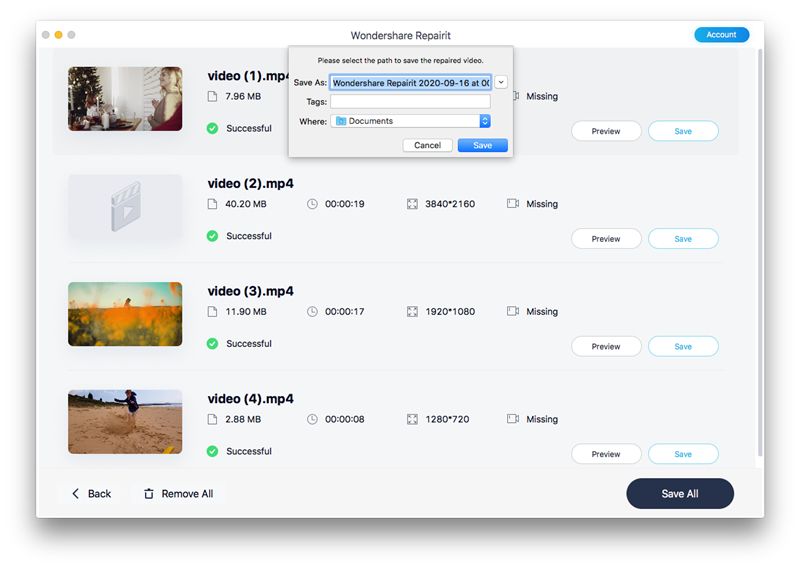This screenshot has width=800, height=569.
Task: Click the 11.90 MB size value
Action: point(246,312)
